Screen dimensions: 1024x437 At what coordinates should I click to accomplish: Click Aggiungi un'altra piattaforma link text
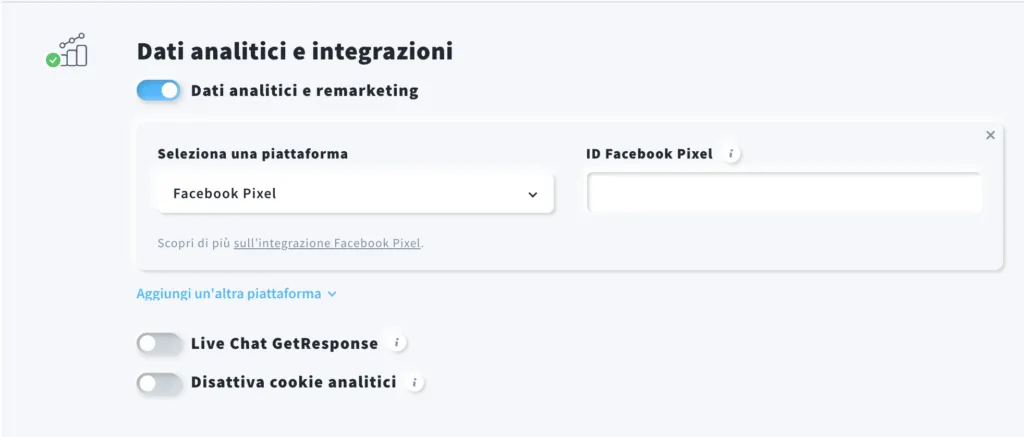229,294
